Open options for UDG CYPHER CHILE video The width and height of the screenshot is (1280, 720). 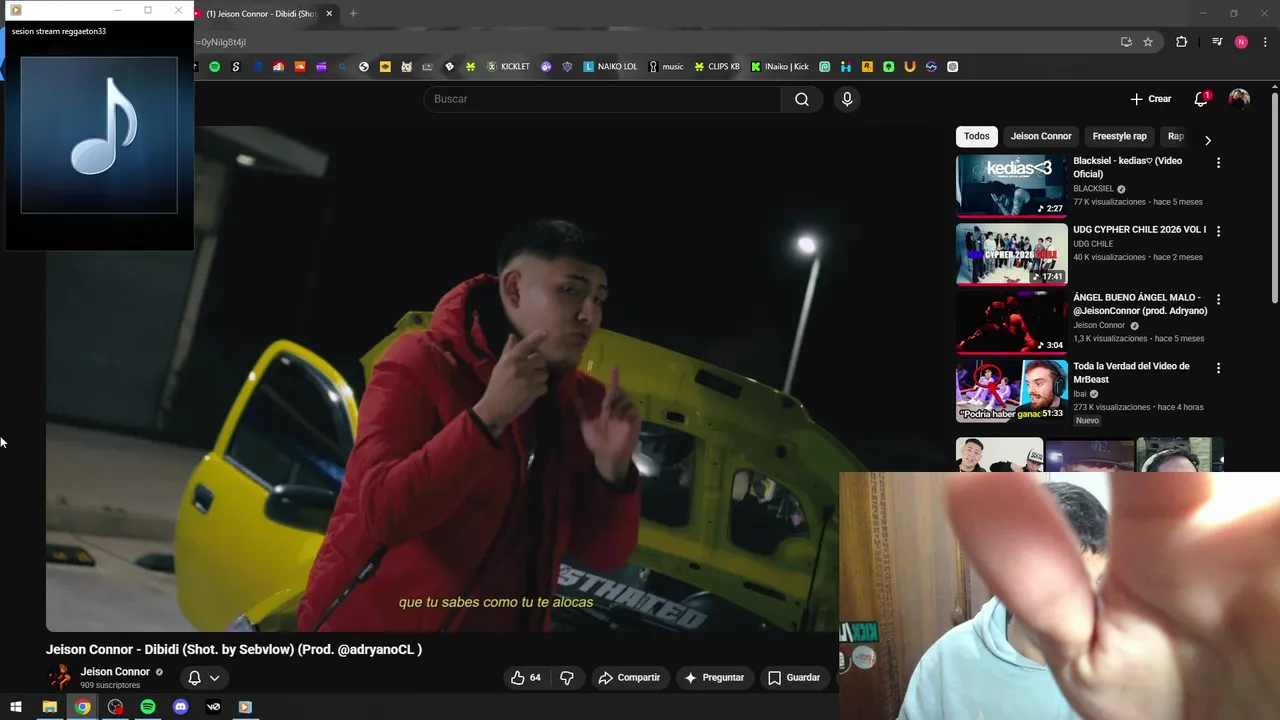[x=1218, y=231]
